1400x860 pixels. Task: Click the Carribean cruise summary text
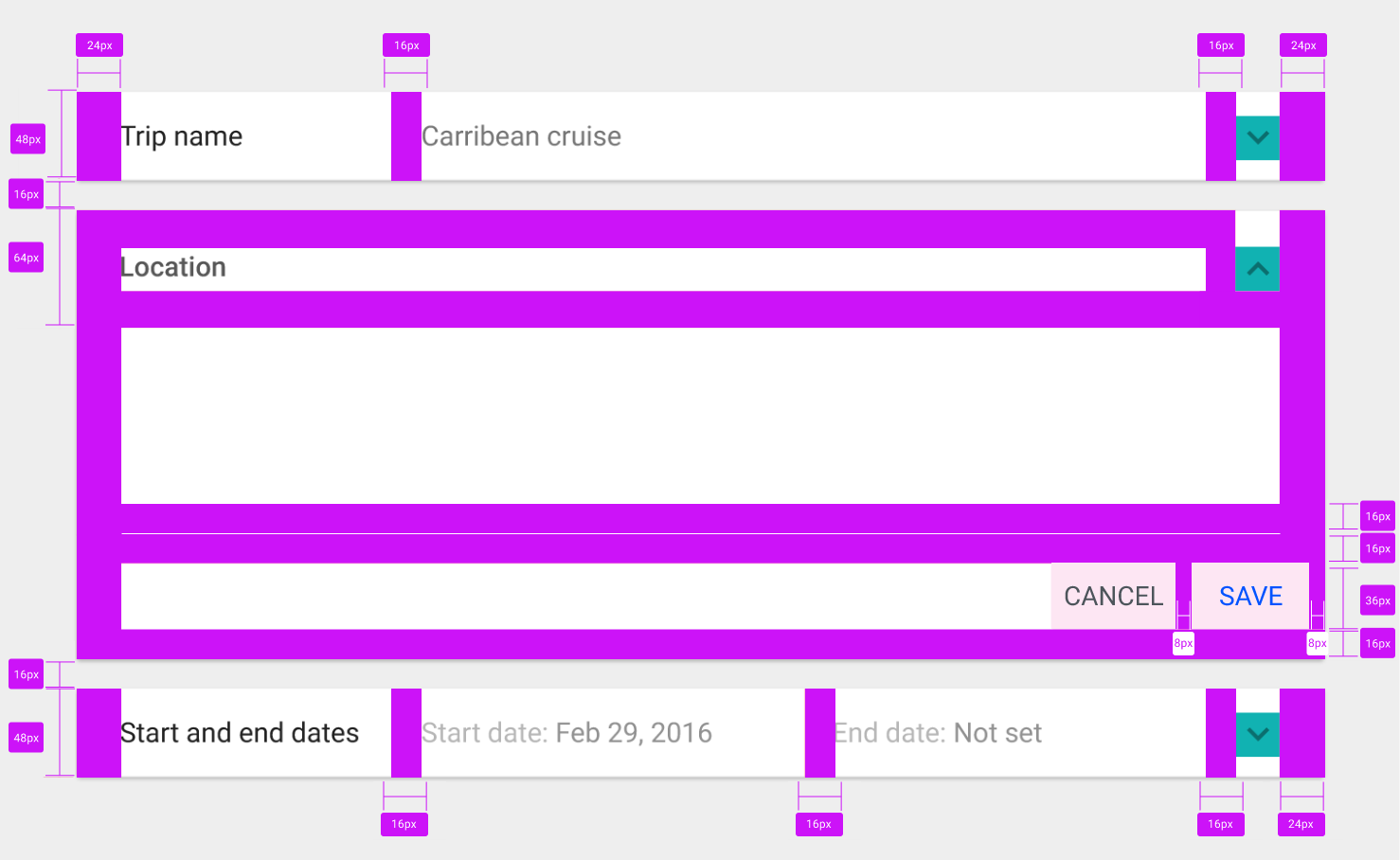point(522,136)
